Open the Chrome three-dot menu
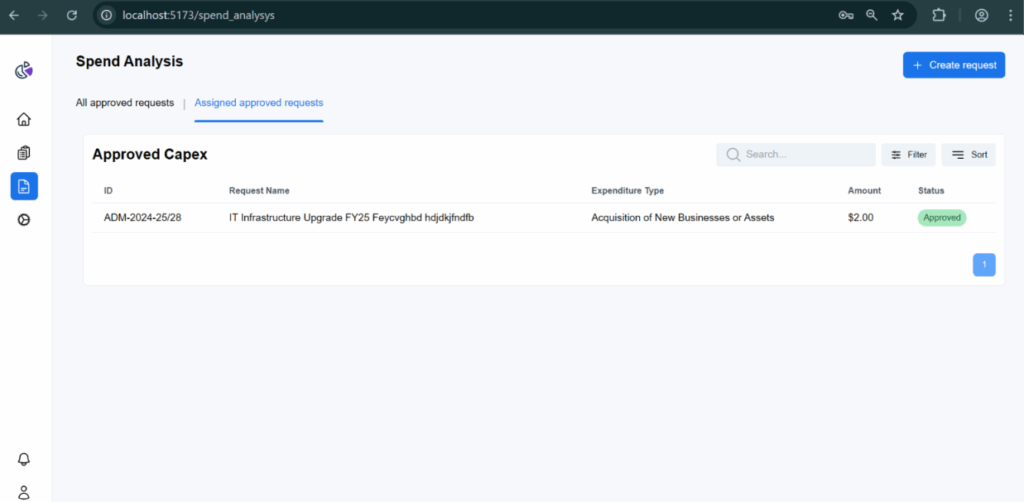The image size is (1024, 502). pyautogui.click(x=1010, y=15)
